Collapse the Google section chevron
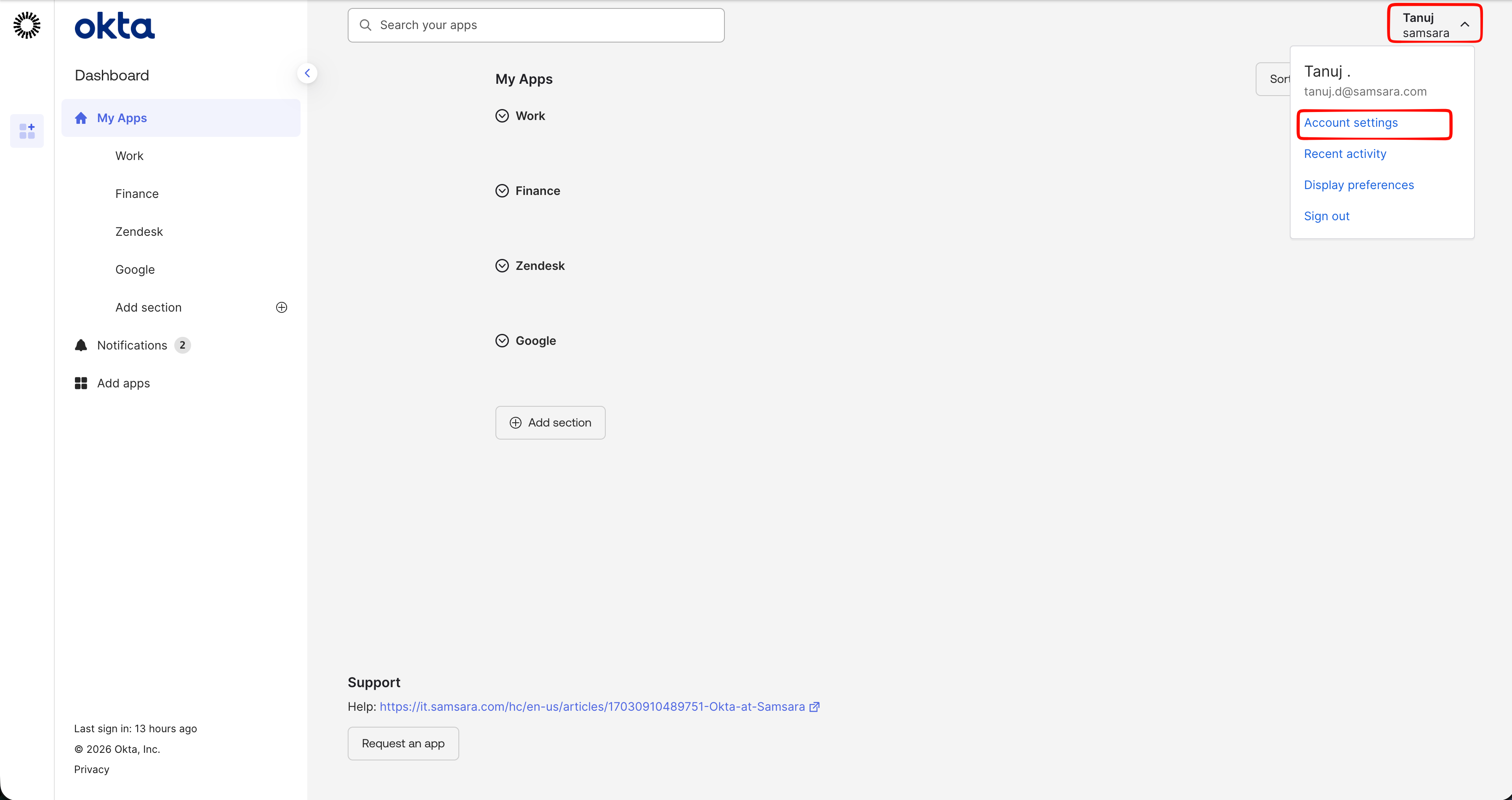 (x=502, y=341)
